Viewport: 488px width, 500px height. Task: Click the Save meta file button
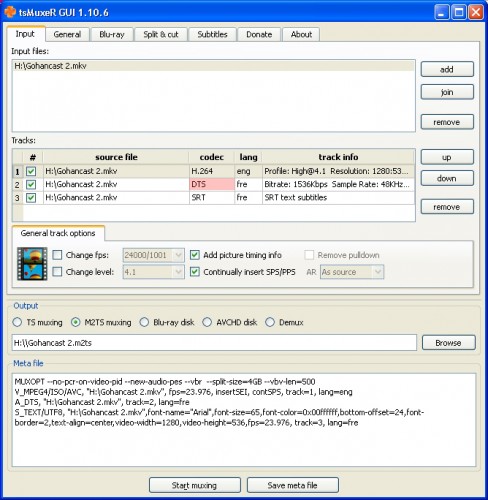pos(293,485)
